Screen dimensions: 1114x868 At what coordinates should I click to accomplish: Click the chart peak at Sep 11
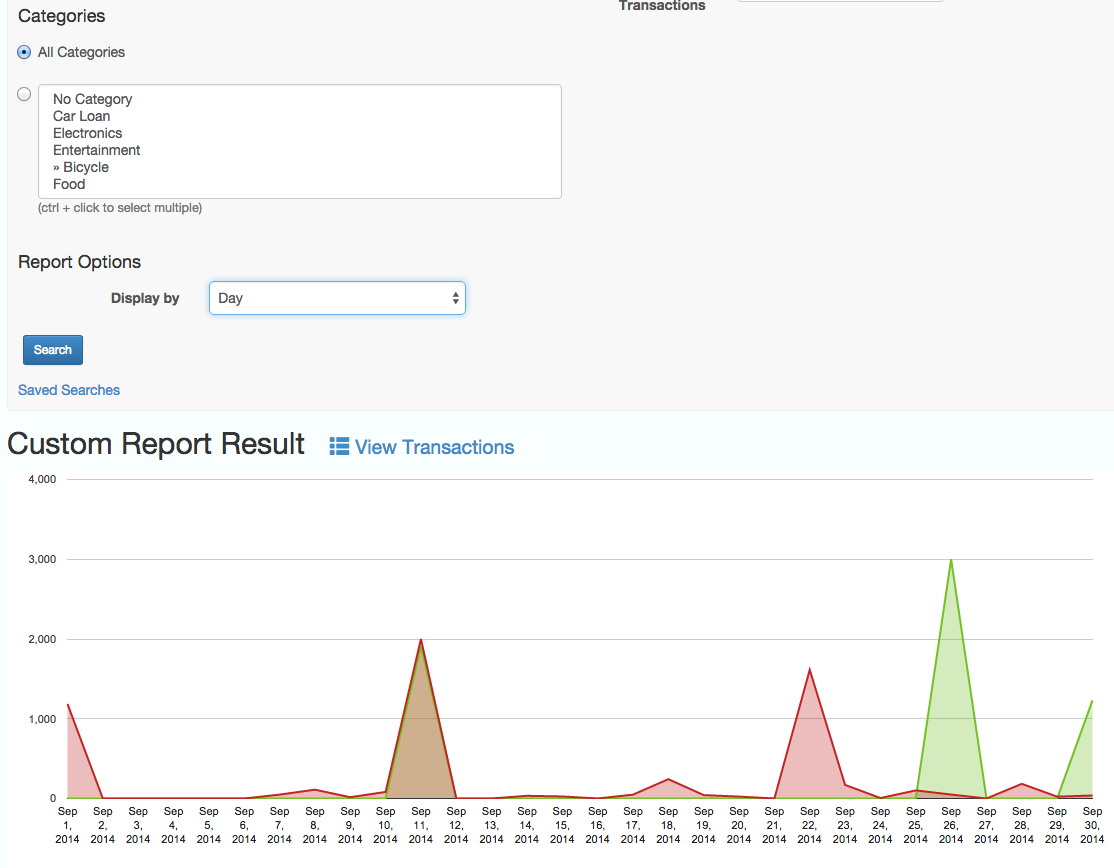coord(421,640)
